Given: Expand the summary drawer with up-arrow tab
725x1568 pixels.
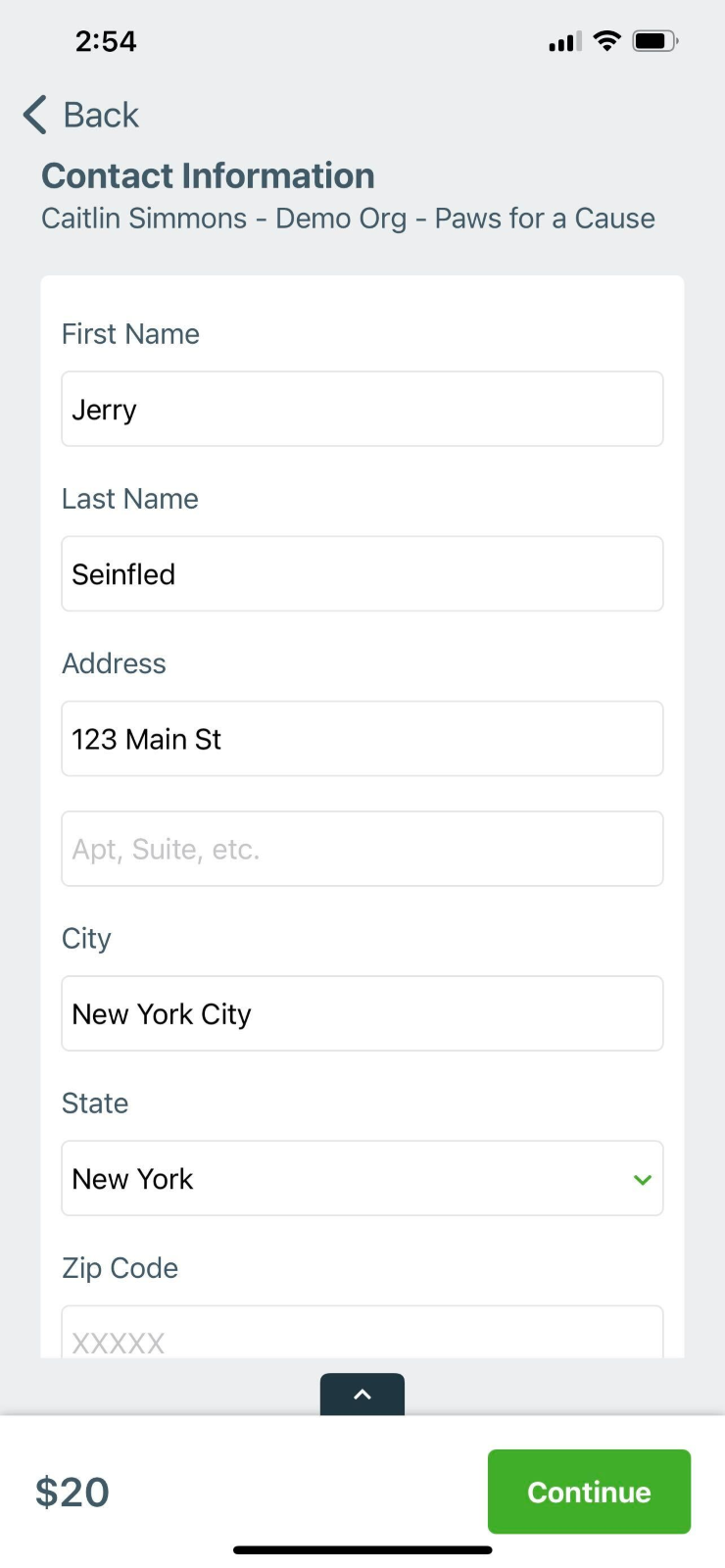Looking at the screenshot, I should (362, 1394).
